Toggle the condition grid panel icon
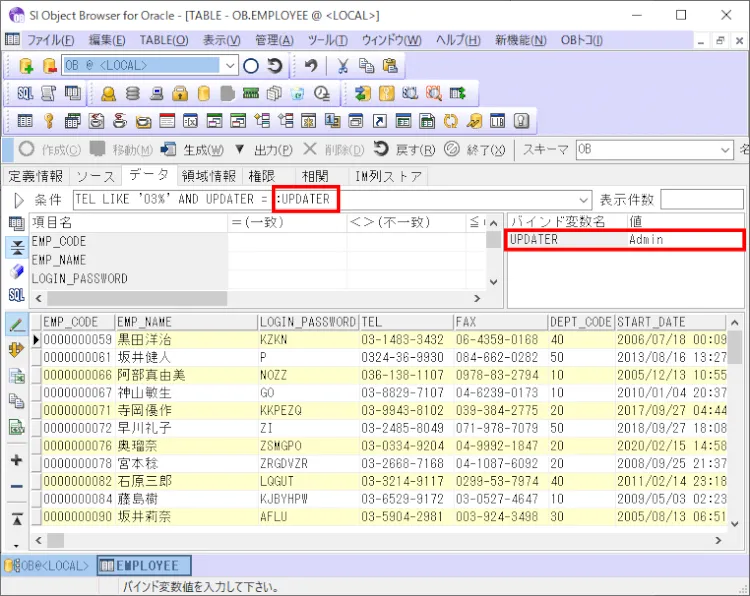 click(17, 223)
